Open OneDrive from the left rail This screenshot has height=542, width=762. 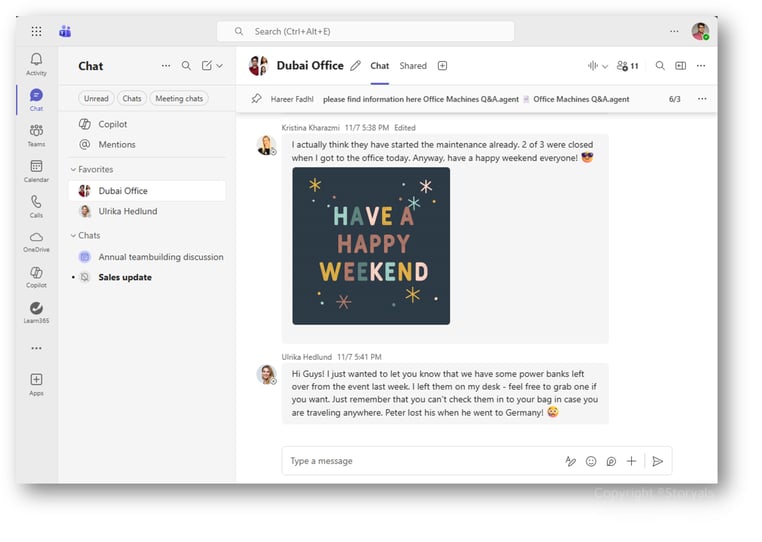pos(36,242)
